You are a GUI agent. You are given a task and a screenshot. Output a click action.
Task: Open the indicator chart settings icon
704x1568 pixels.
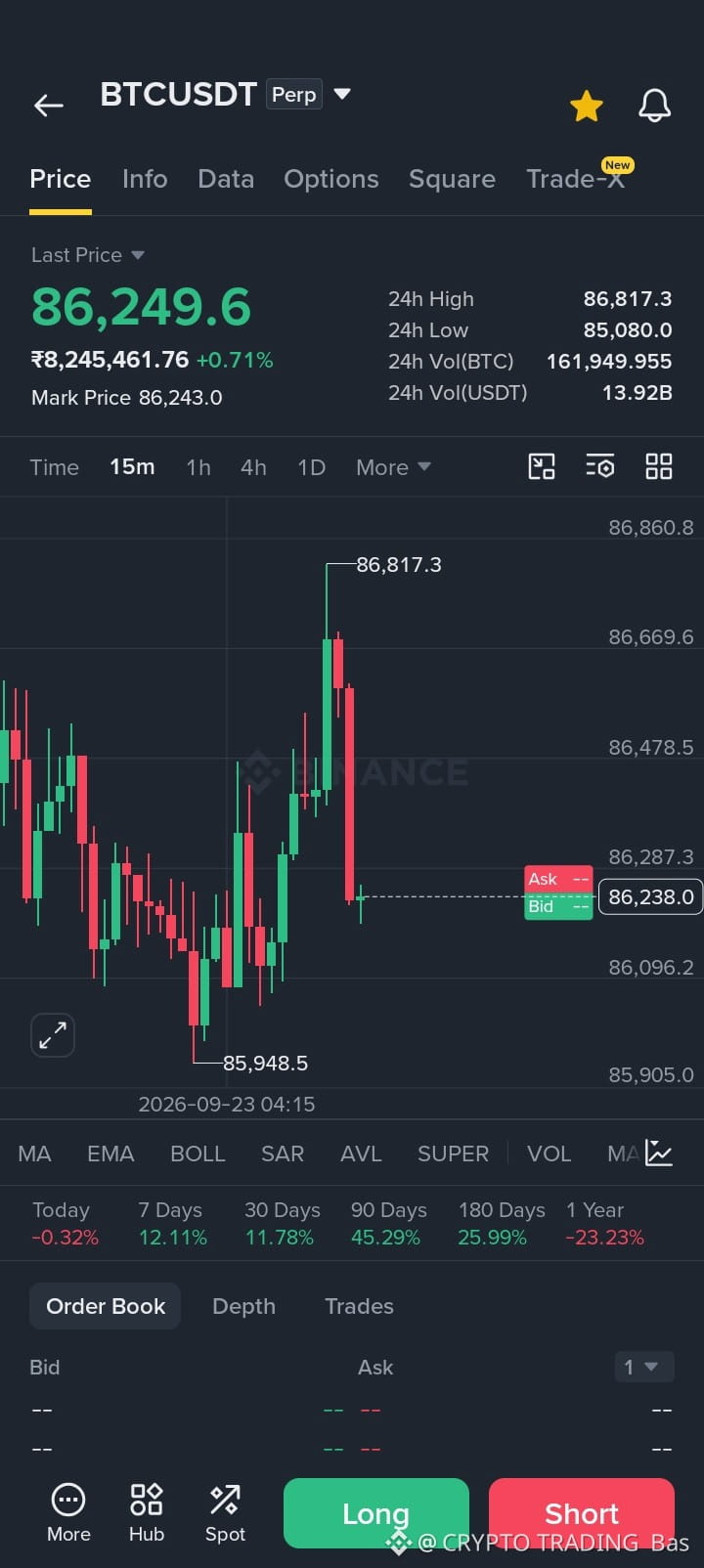coord(659,1154)
